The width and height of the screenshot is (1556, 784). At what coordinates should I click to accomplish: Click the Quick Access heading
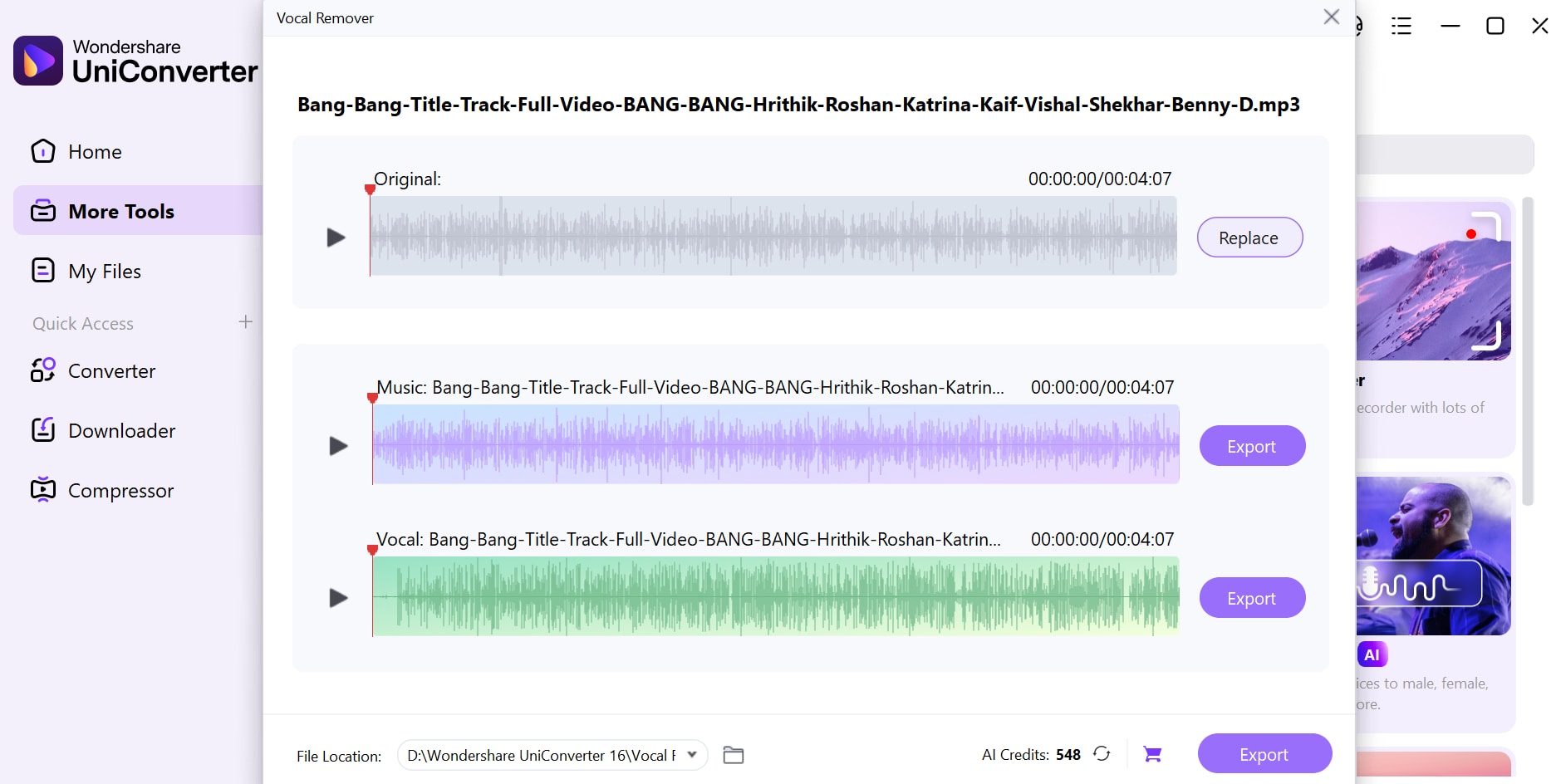pyautogui.click(x=83, y=323)
